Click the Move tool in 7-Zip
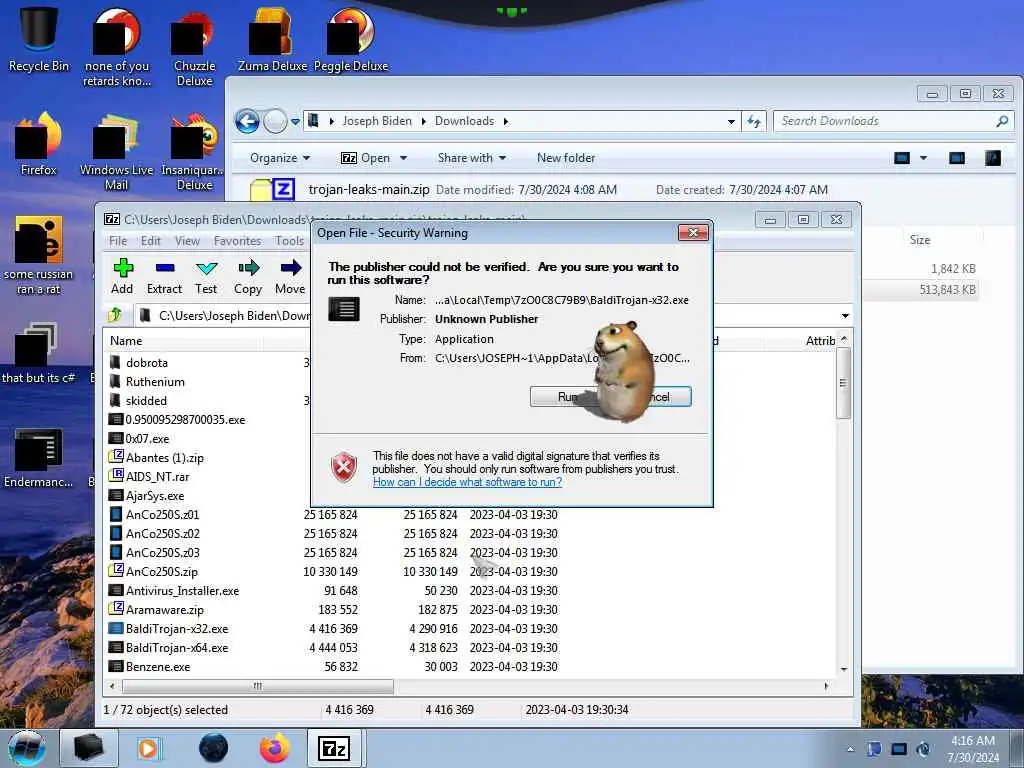The width and height of the screenshot is (1024, 768). pyautogui.click(x=290, y=277)
